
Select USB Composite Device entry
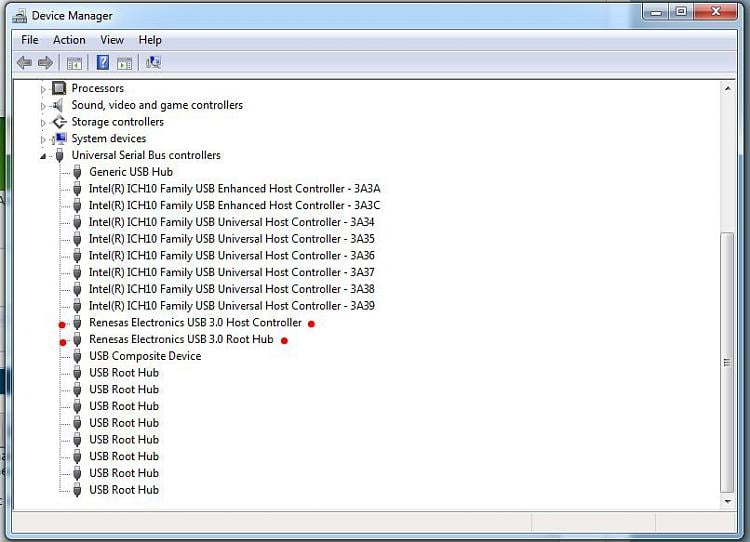[145, 356]
